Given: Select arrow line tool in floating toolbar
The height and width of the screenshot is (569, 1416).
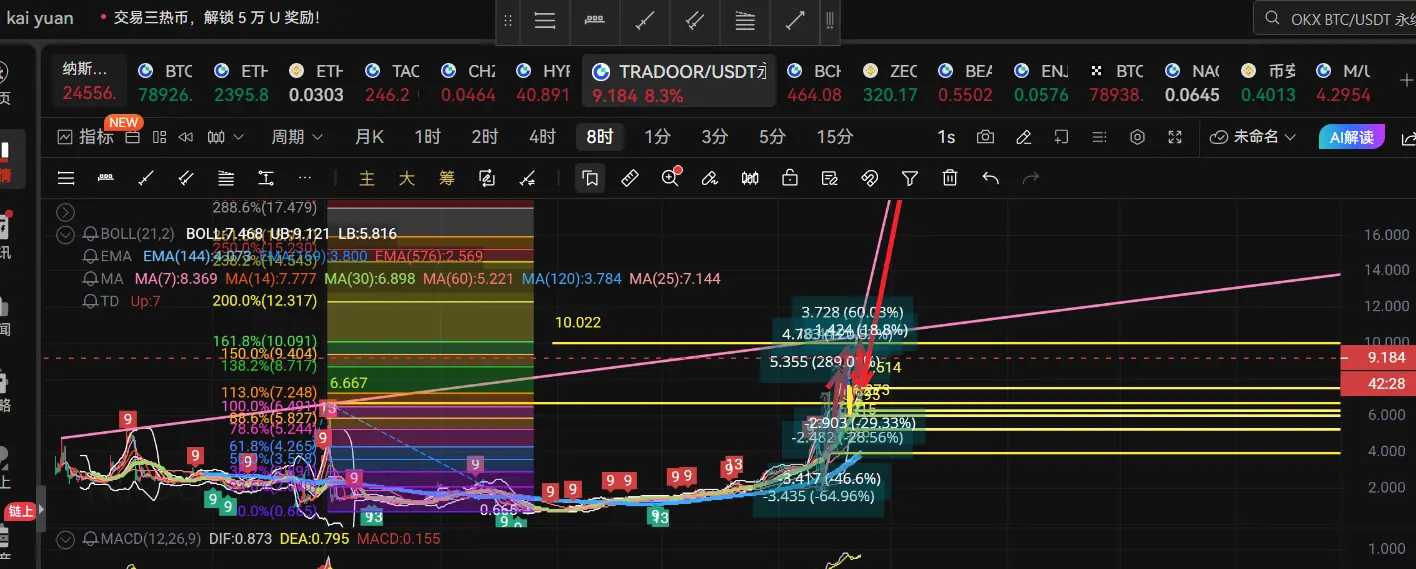Looking at the screenshot, I should pyautogui.click(x=795, y=20).
